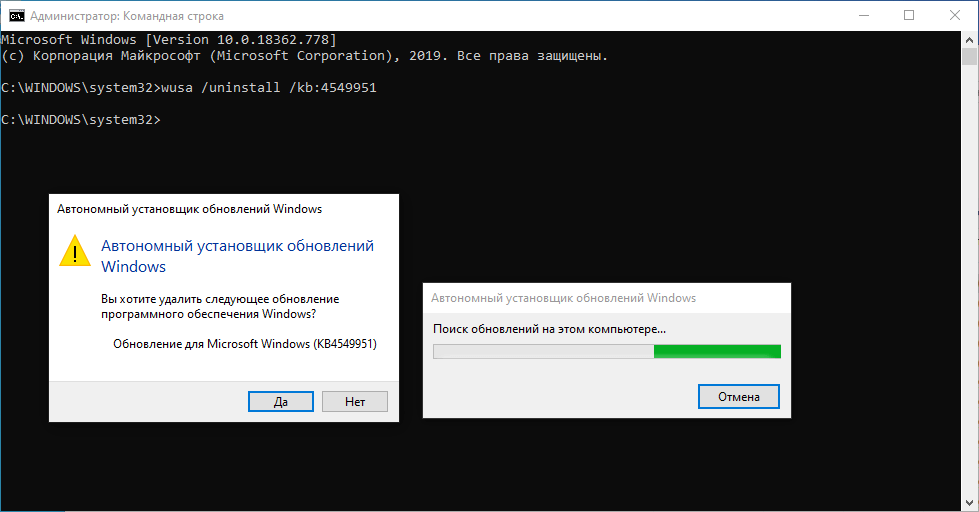This screenshot has height=512, width=979.
Task: Click the empty 'C:\WINDOWS\system32>' prompt line
Action: pyautogui.click(x=81, y=119)
